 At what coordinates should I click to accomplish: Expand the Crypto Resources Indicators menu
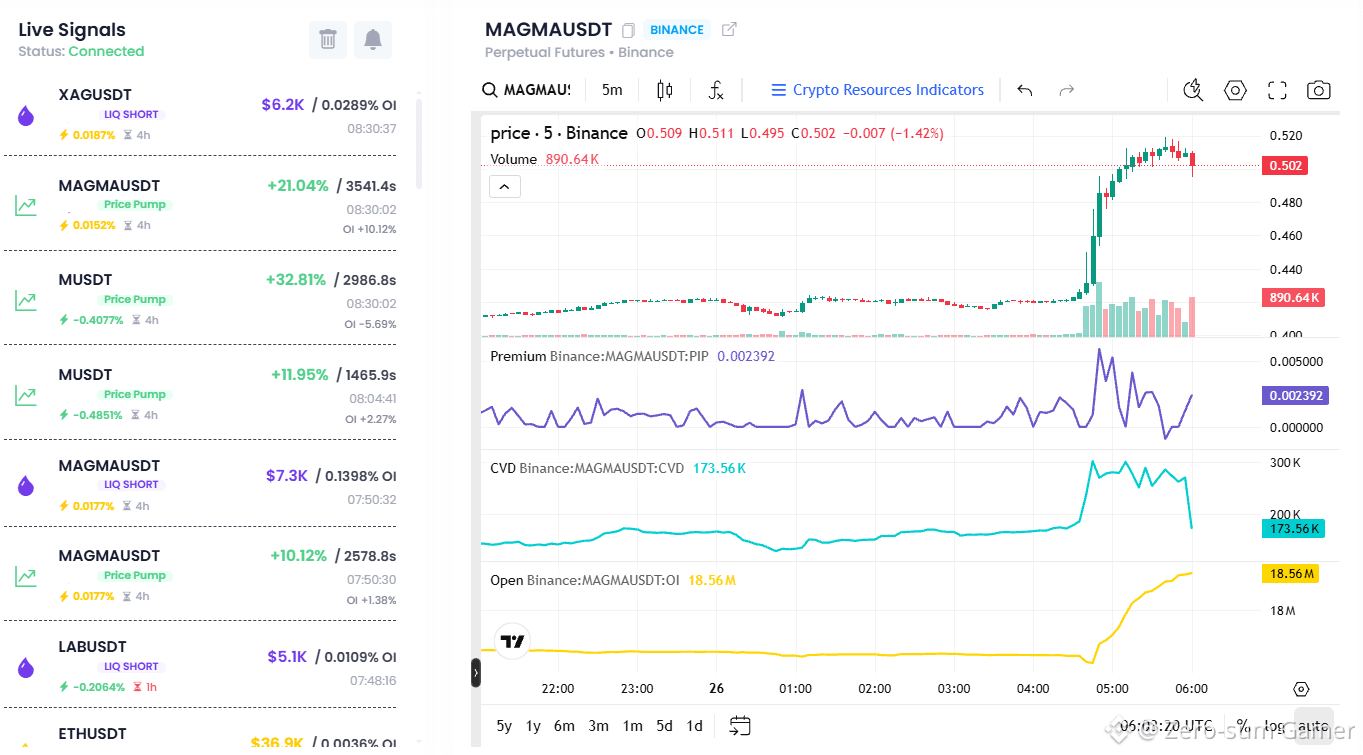coord(878,90)
